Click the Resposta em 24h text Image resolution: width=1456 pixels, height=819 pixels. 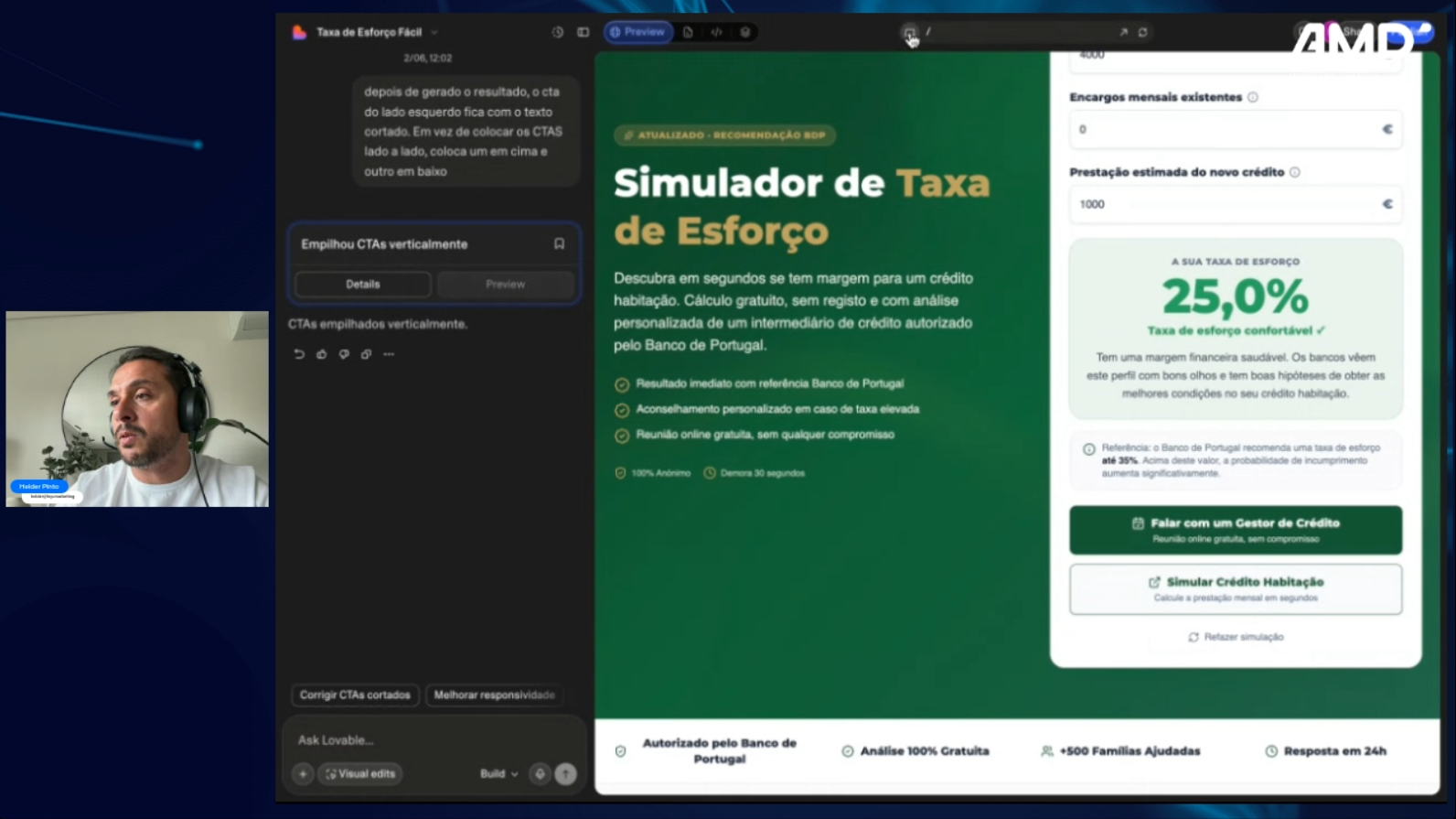point(1335,751)
